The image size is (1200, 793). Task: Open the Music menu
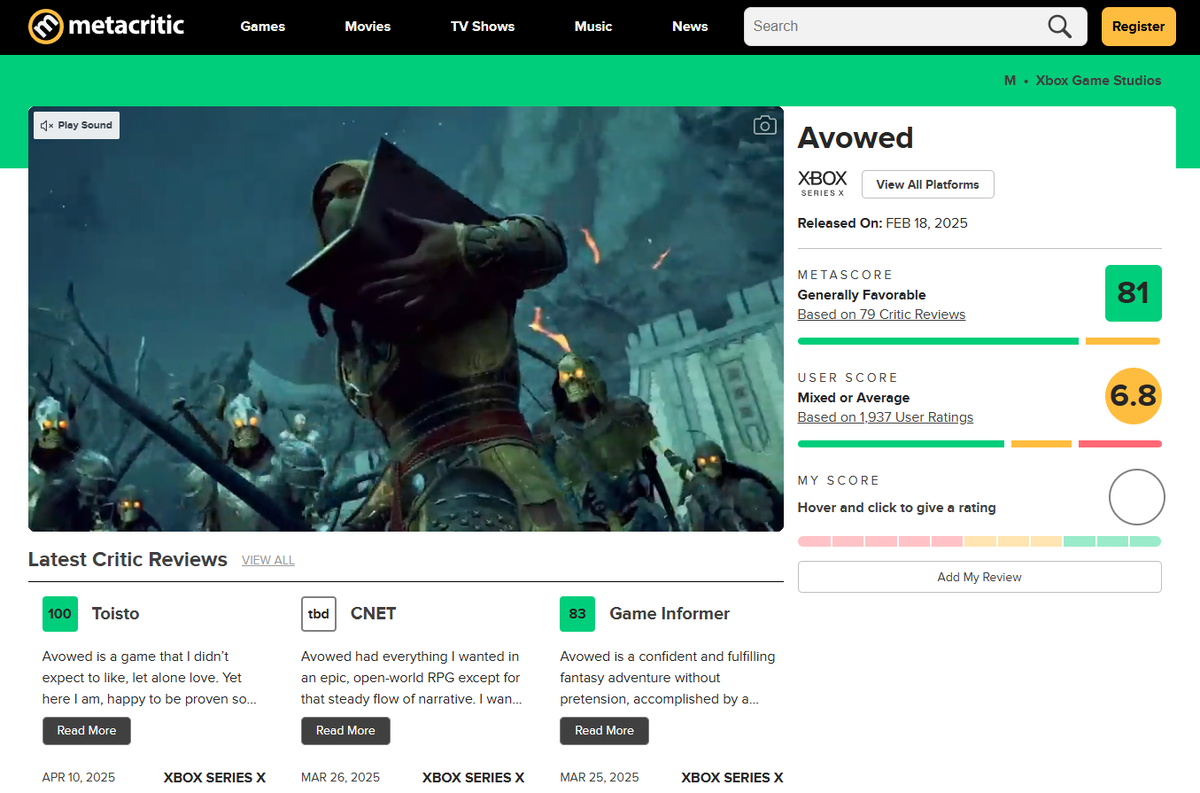point(593,27)
